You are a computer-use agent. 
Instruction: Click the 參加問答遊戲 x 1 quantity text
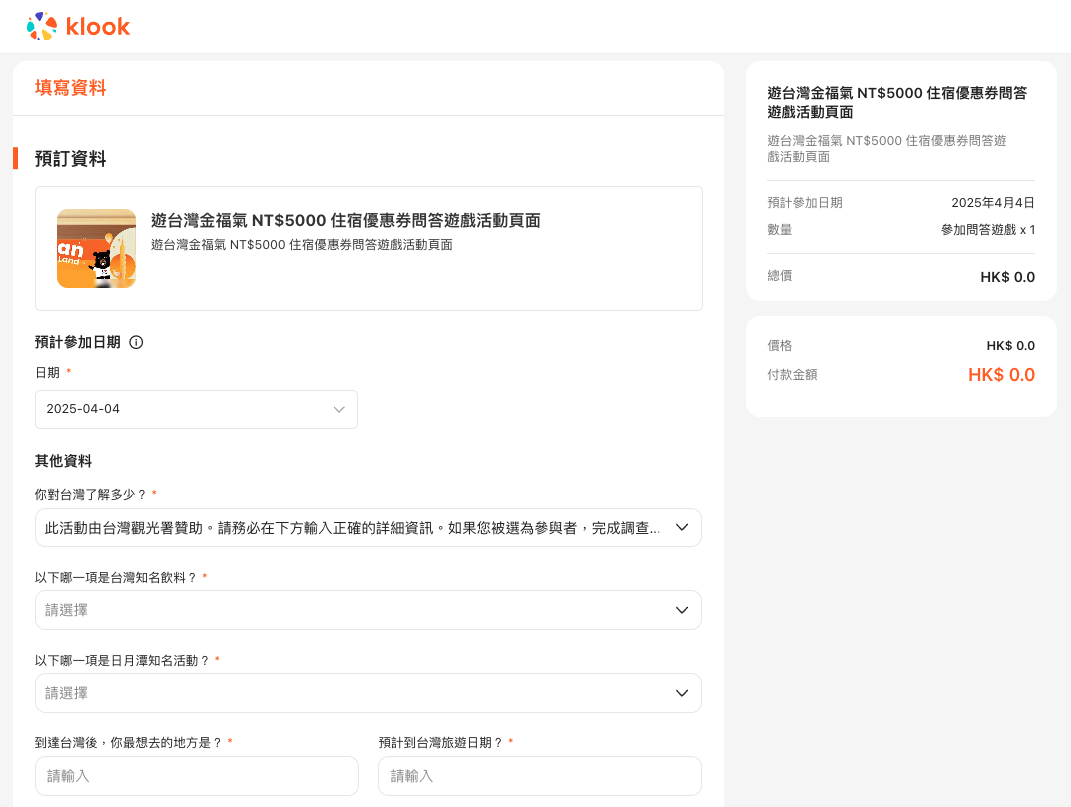(x=988, y=230)
